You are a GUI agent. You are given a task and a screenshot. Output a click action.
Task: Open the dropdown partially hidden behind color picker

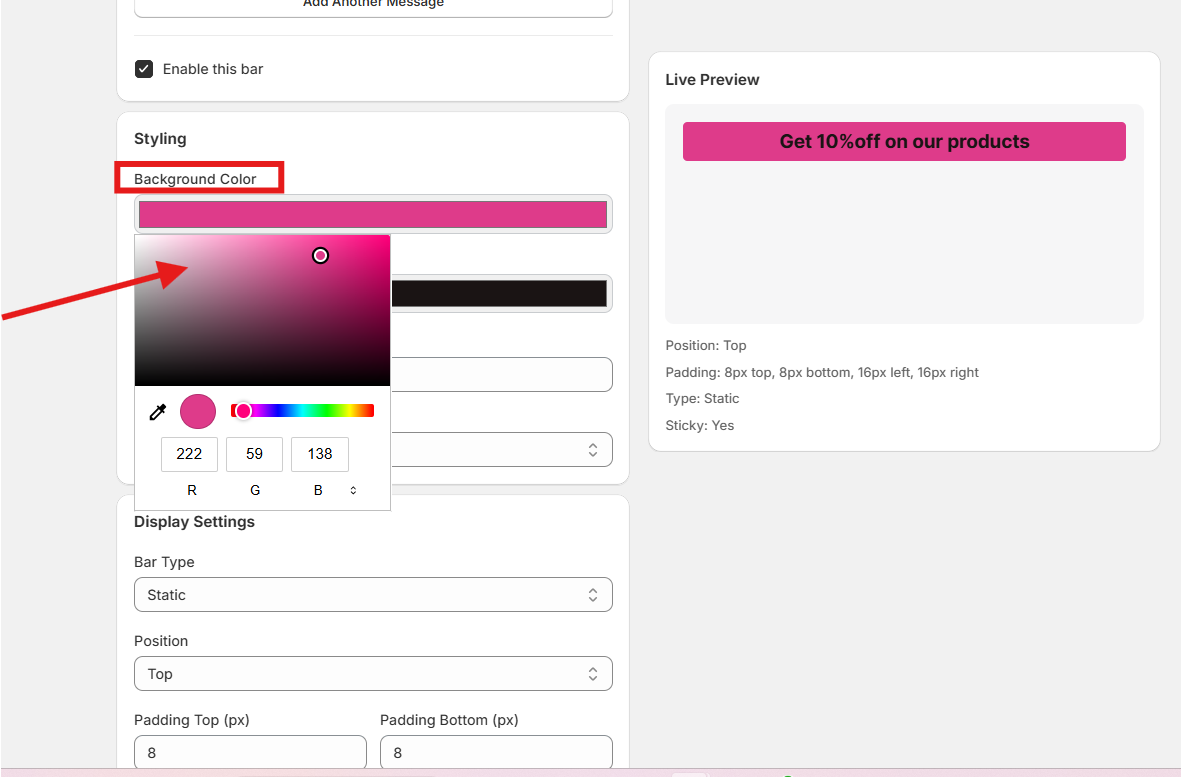click(x=500, y=450)
